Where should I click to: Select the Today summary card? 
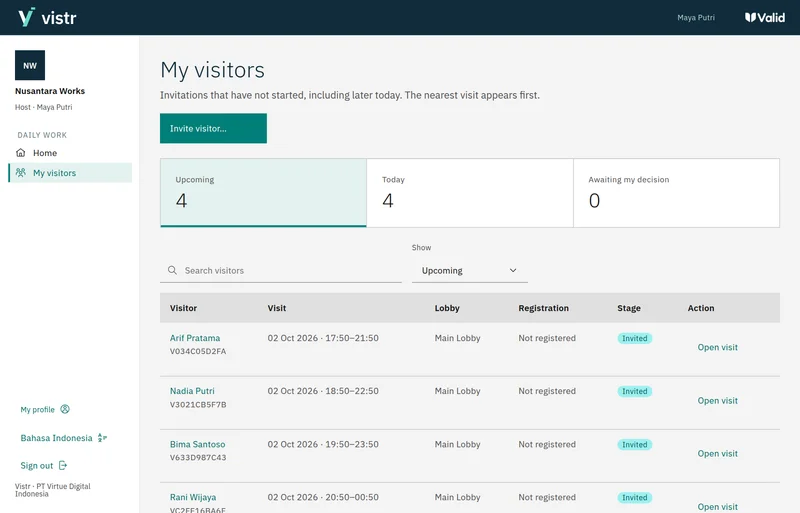470,193
